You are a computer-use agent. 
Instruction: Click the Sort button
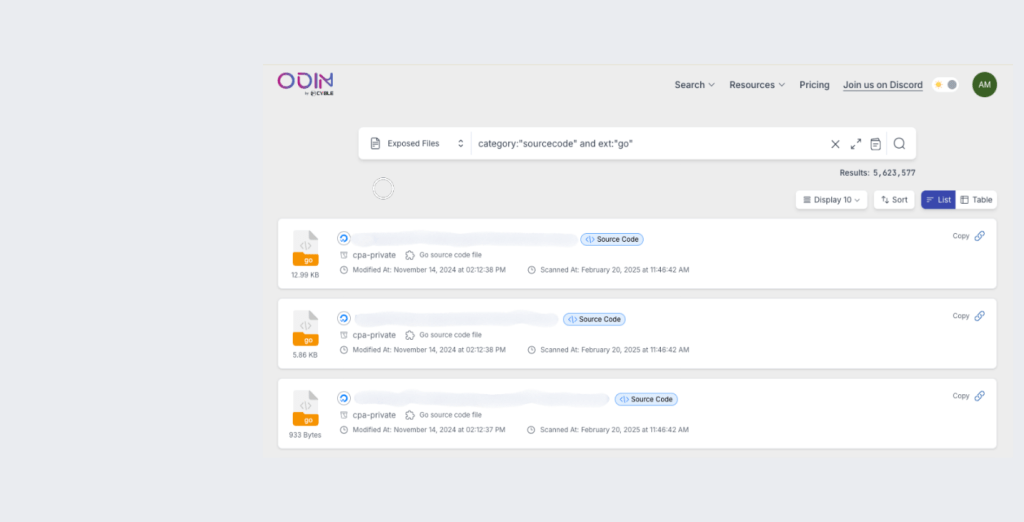[894, 200]
